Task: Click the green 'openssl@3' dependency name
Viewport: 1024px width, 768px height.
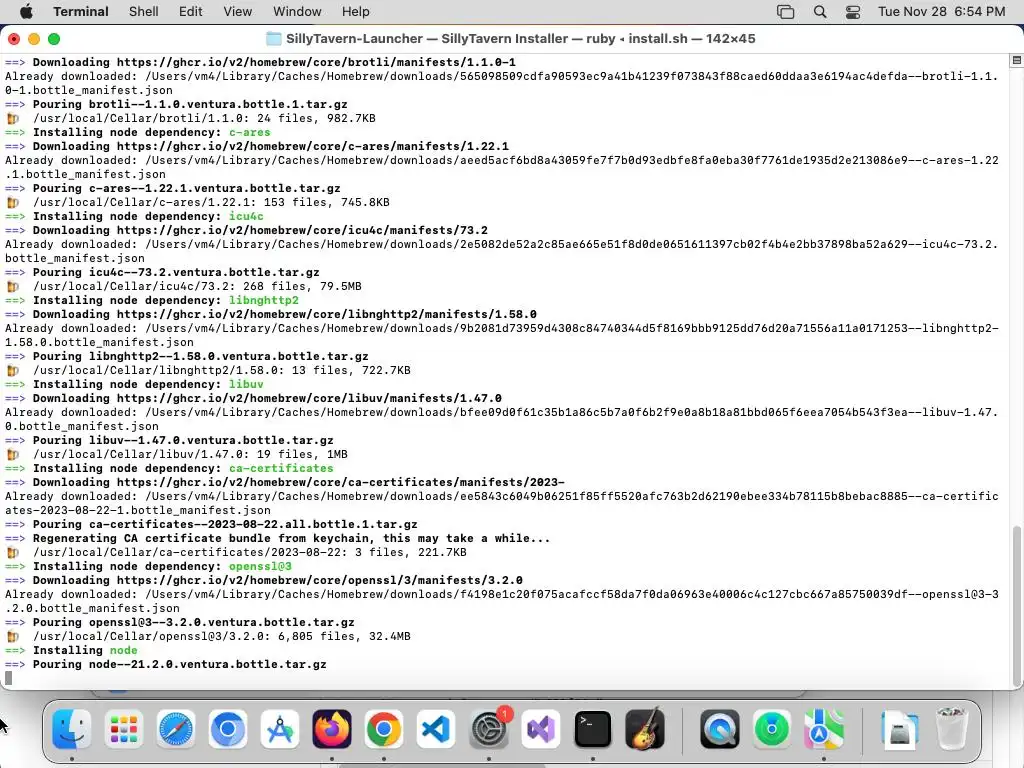Action: point(260,566)
